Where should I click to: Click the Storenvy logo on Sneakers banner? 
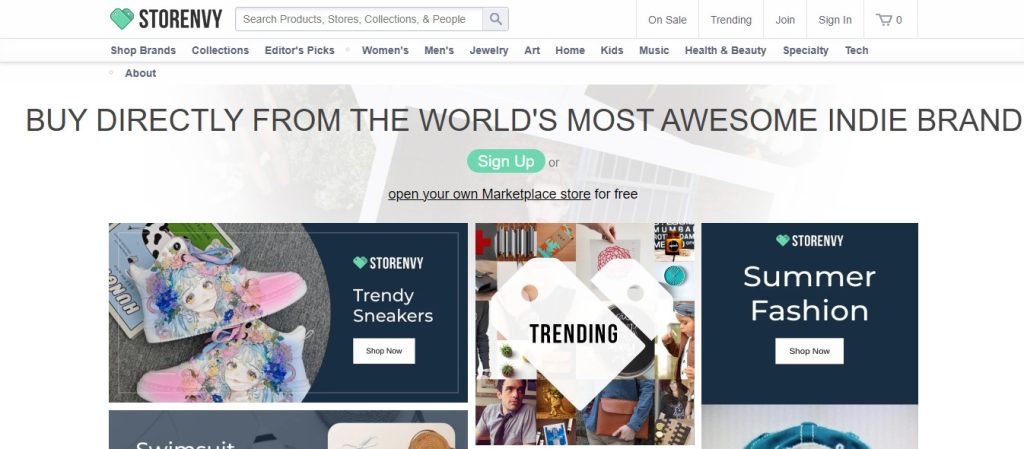388,263
